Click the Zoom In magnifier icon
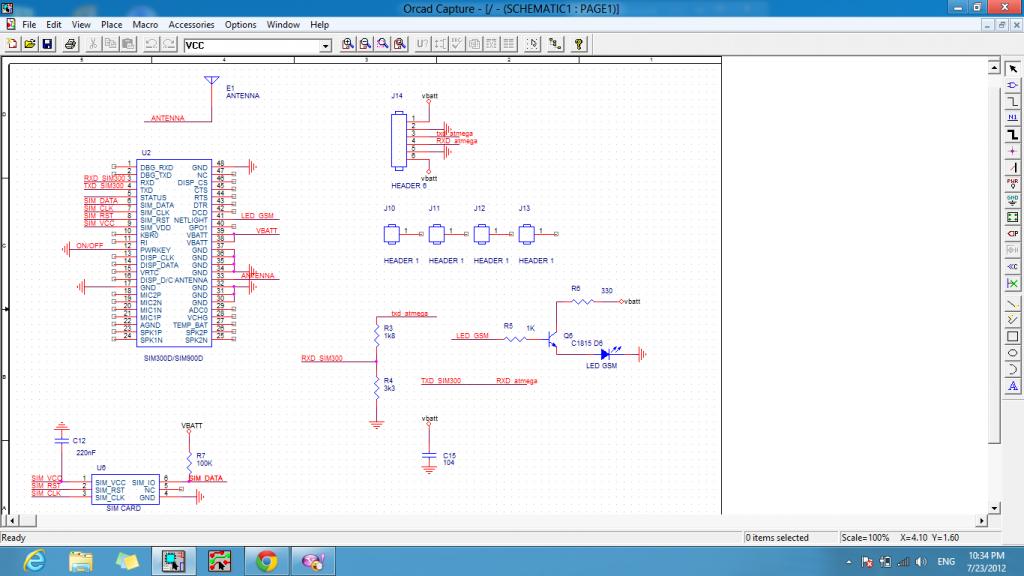This screenshot has height=576, width=1024. [x=347, y=44]
